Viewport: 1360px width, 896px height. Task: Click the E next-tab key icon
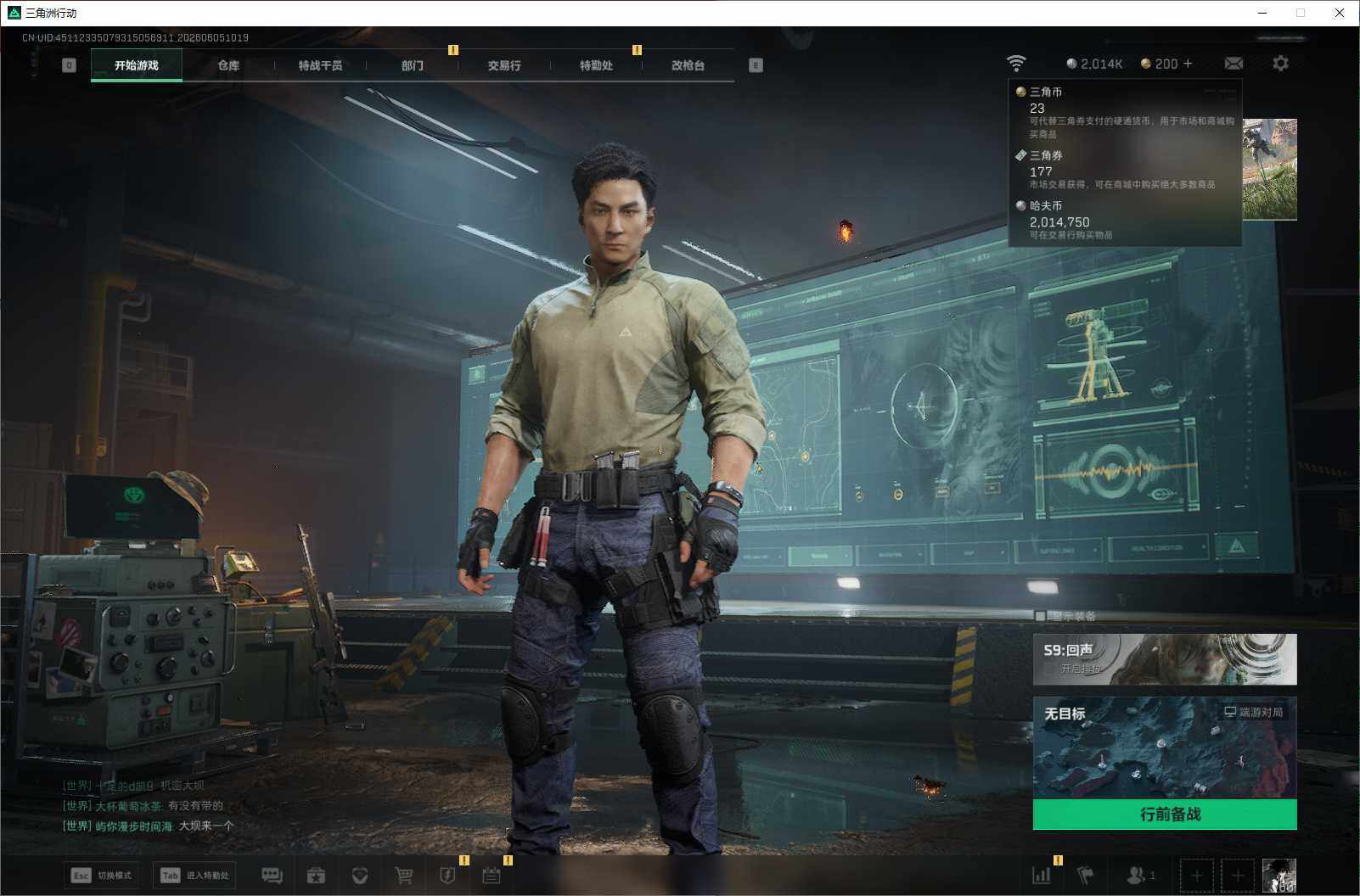756,65
